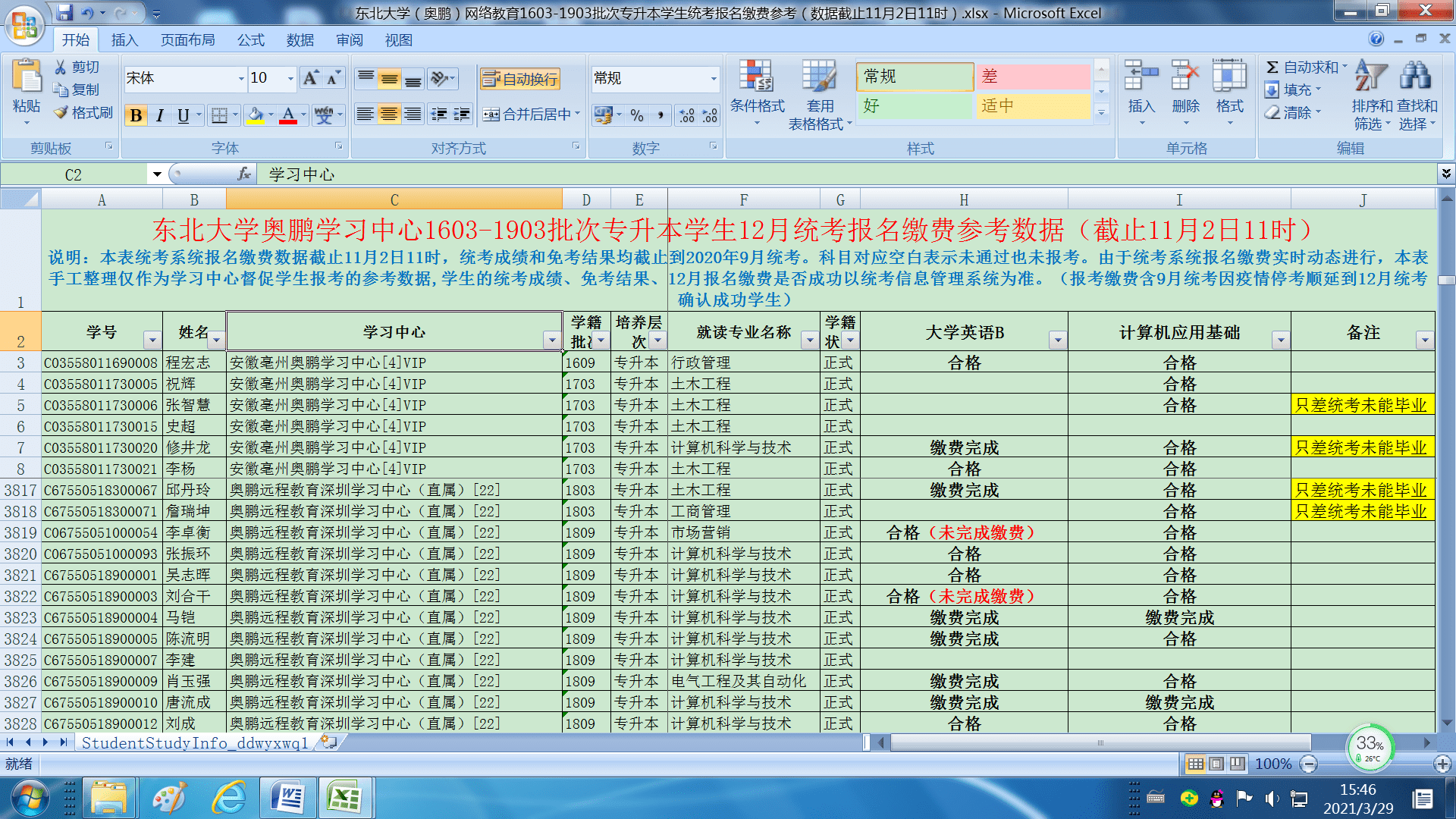The image size is (1456, 819).
Task: Click the increase decimal icon
Action: [687, 115]
